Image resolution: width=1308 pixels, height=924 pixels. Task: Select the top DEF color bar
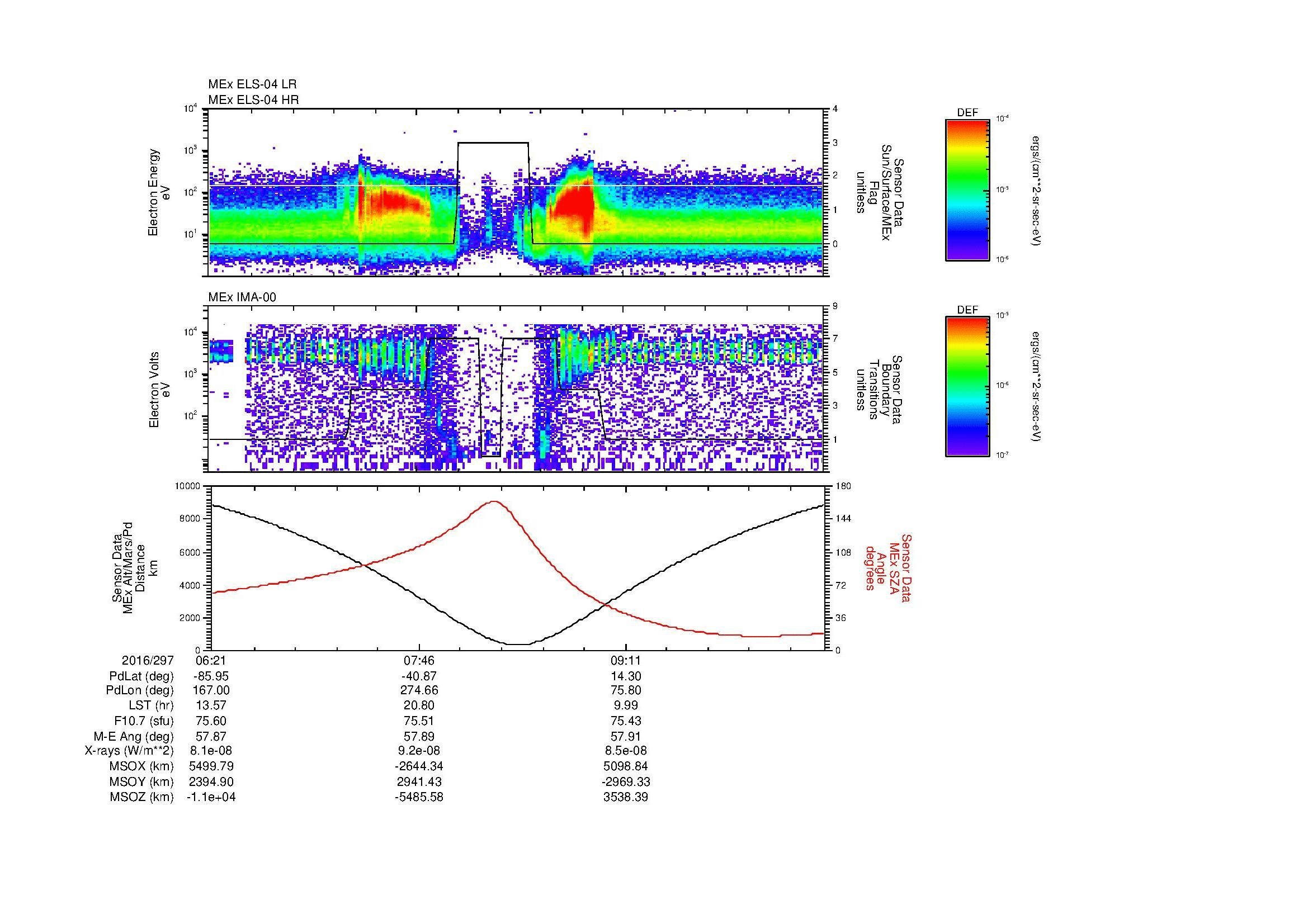point(967,189)
